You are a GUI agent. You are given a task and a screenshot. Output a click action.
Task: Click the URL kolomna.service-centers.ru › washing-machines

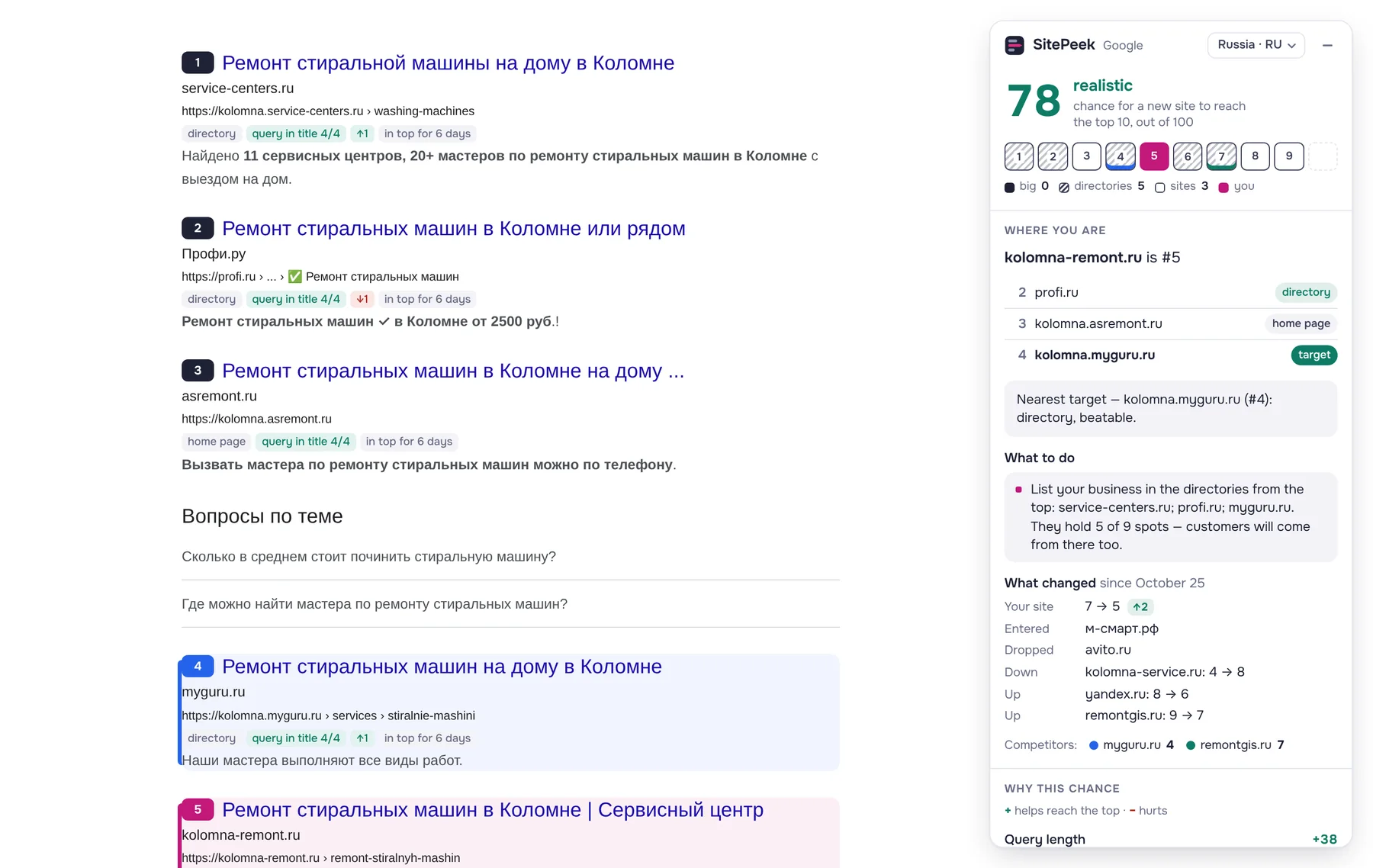328,111
